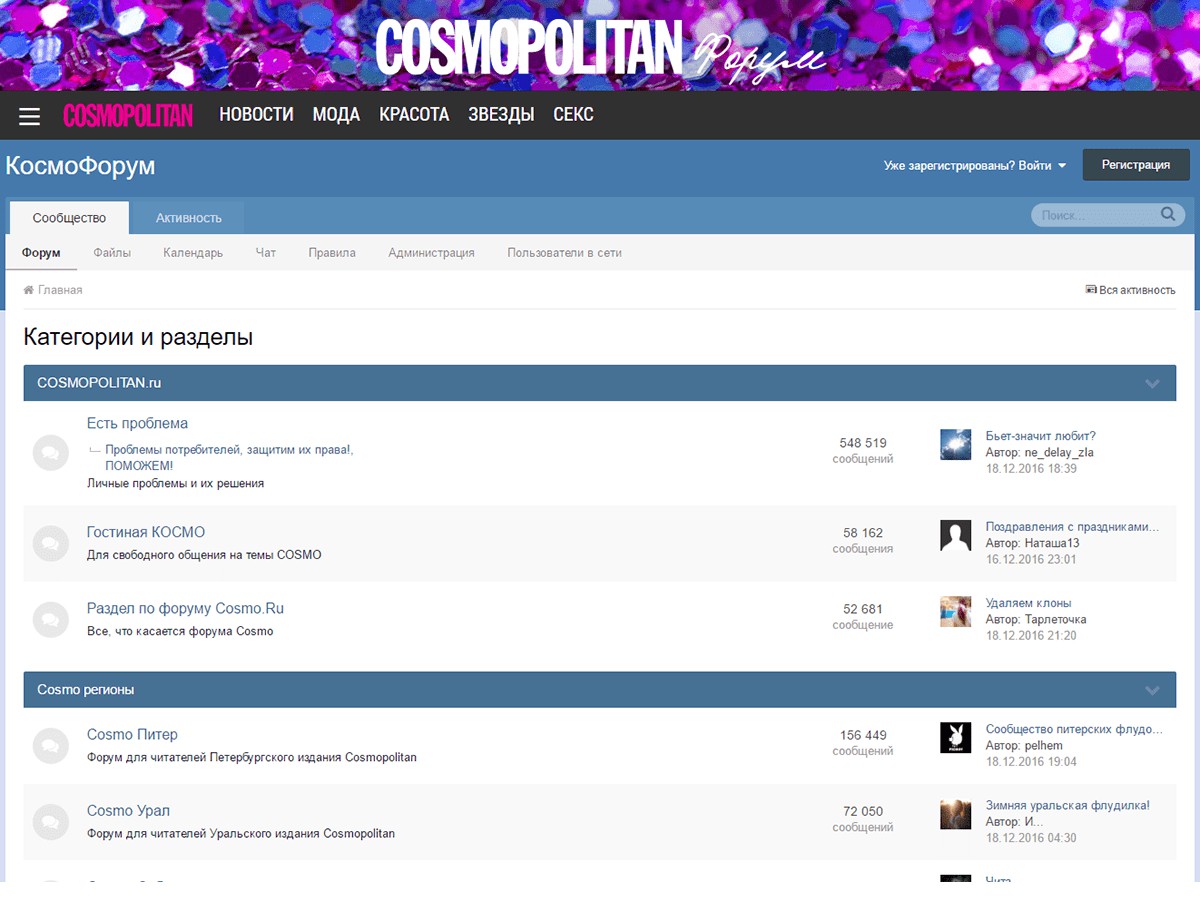Click timestamp 18.12.2016 18:39
Screen dimensions: 1200x900
click(1031, 468)
